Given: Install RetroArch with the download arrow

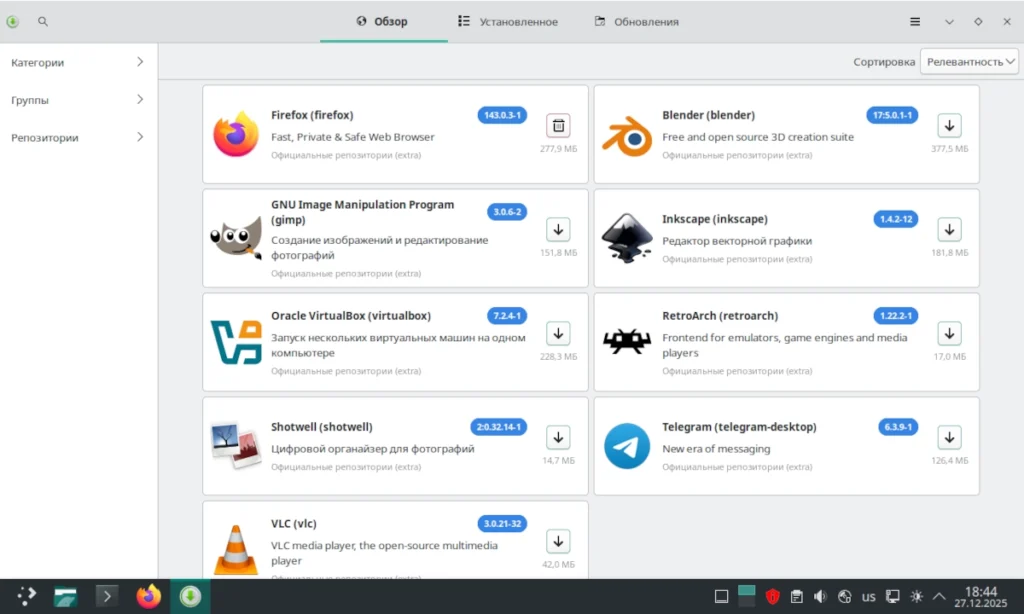Looking at the screenshot, I should [x=950, y=333].
